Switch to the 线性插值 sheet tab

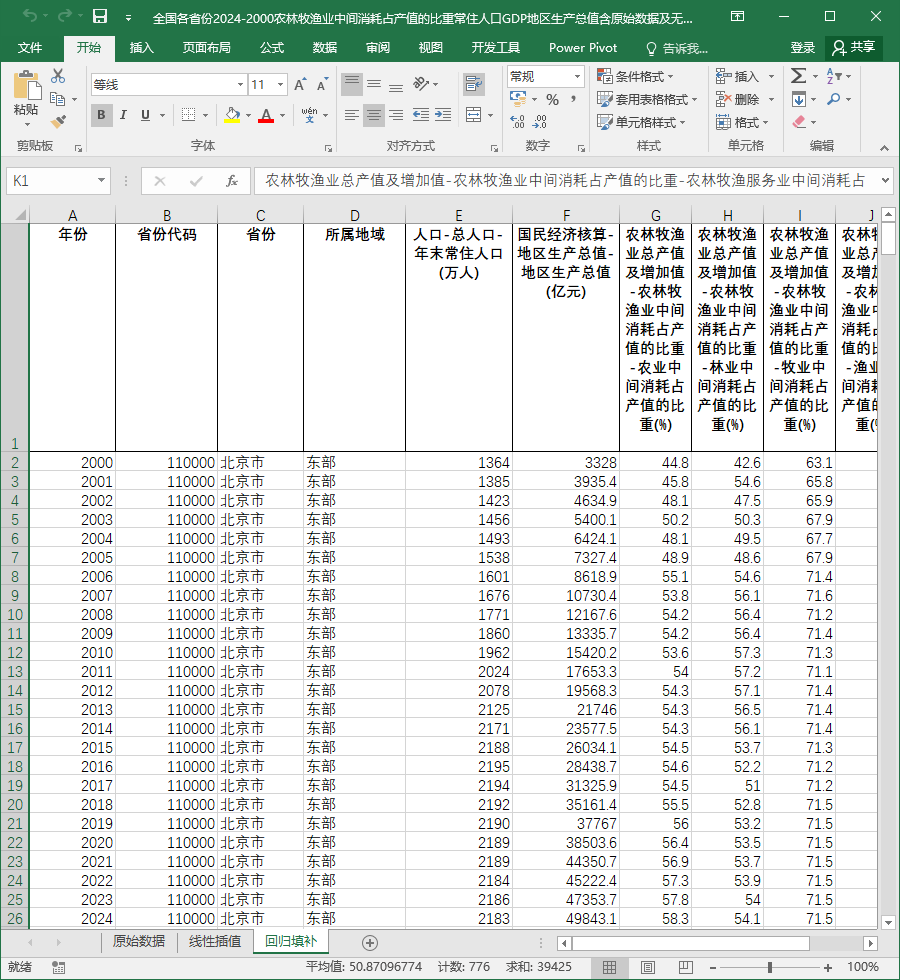[x=215, y=941]
